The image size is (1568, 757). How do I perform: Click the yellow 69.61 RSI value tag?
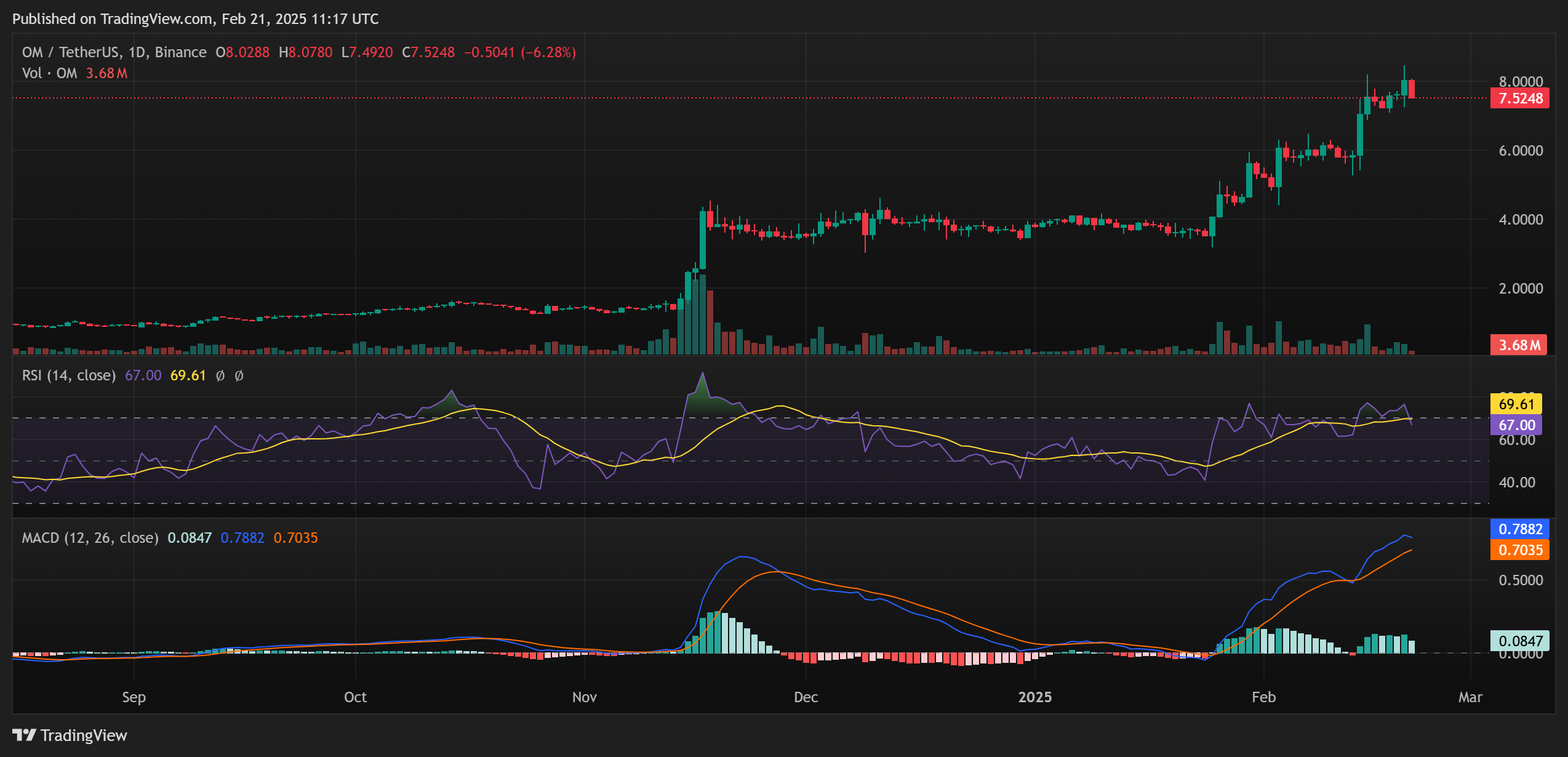pos(1516,404)
